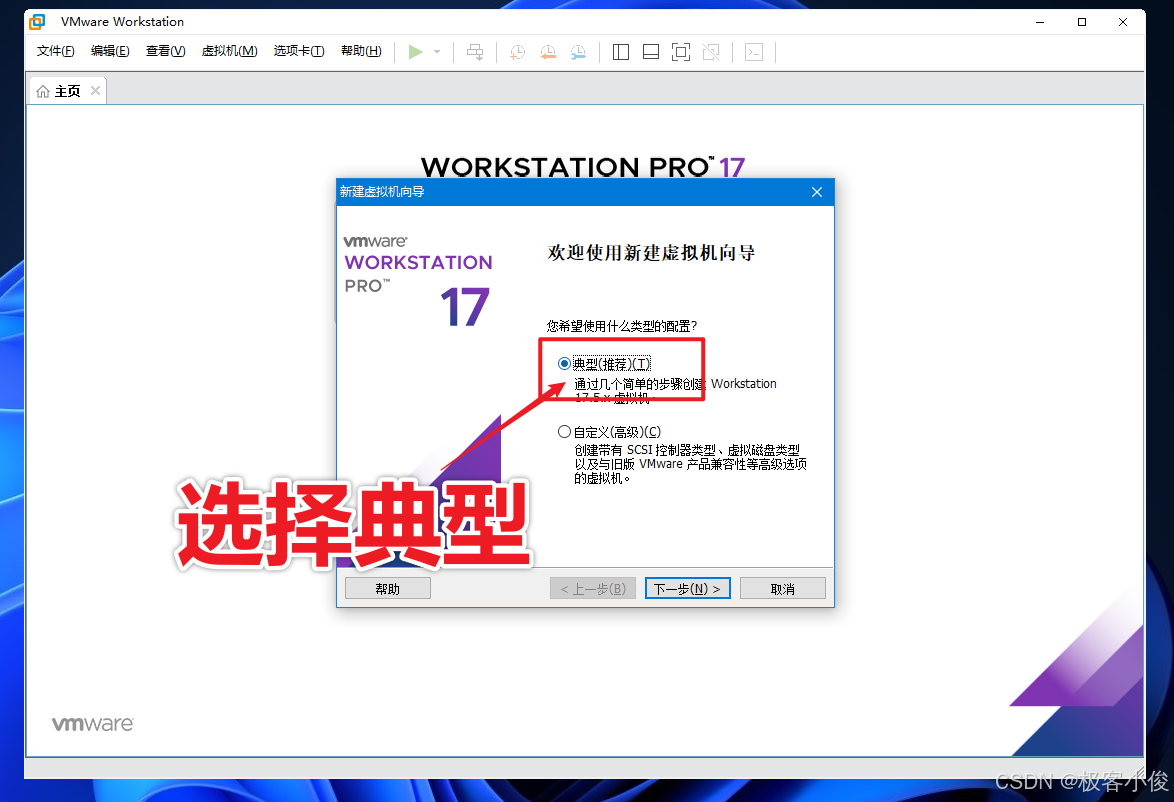Click the home icon on 主页 tab
Screen dimensions: 1174x802
pos(43,91)
